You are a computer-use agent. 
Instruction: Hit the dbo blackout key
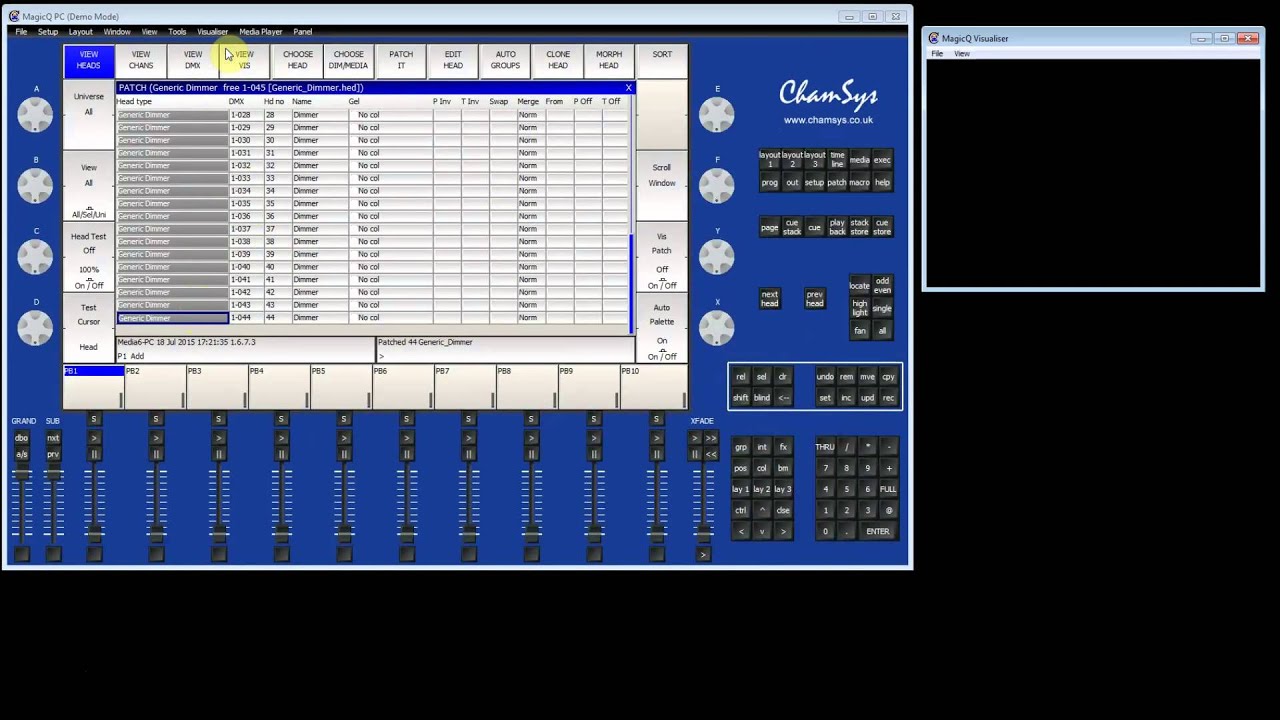point(22,438)
